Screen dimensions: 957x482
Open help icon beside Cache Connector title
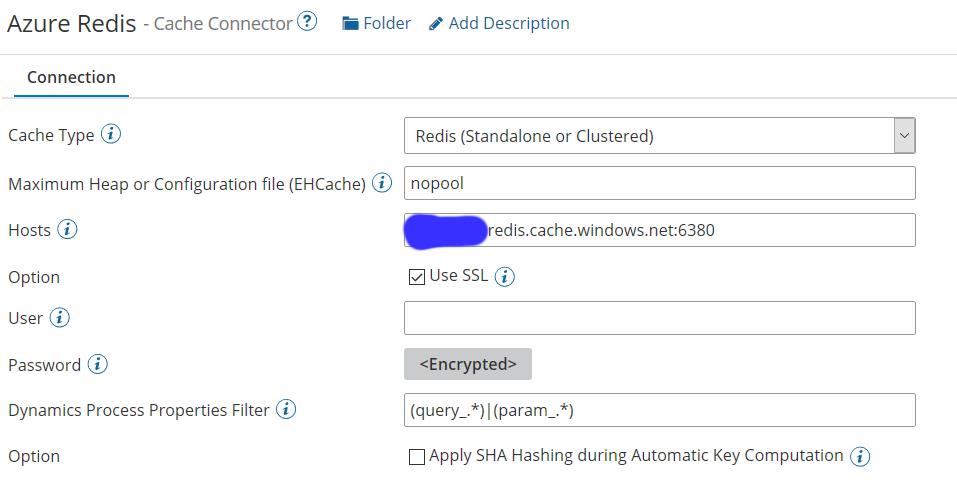coord(307,22)
